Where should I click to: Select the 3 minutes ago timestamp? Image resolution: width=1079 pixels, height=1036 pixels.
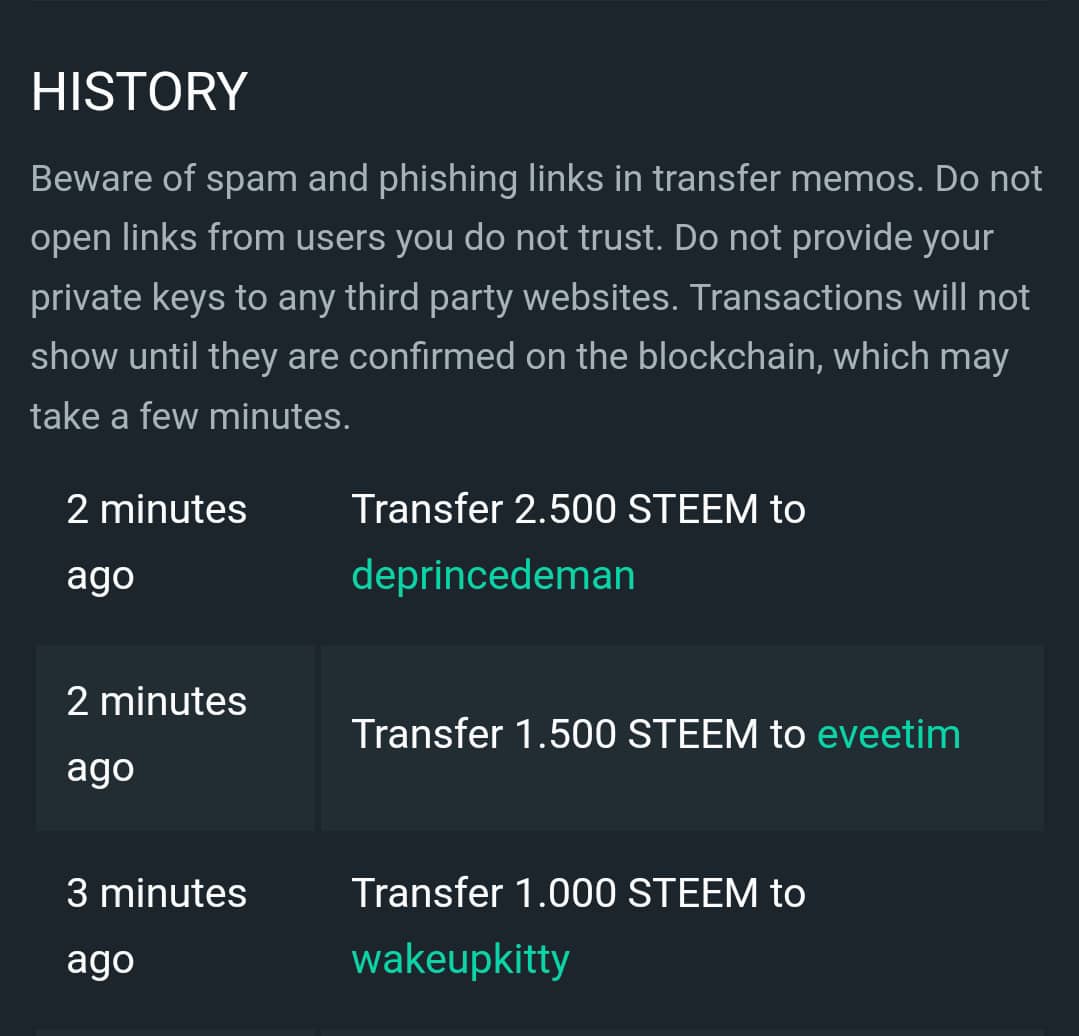156,926
